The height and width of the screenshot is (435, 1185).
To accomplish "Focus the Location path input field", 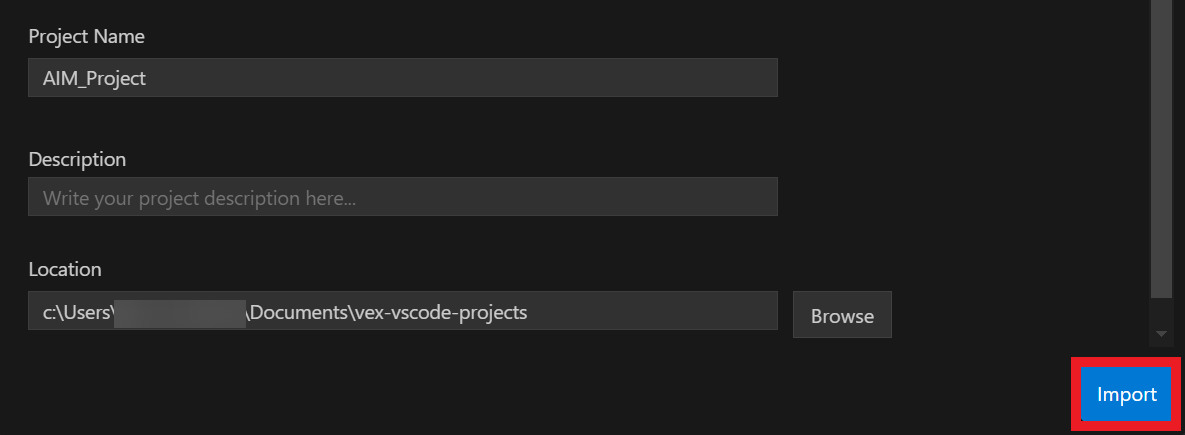I will coord(402,312).
